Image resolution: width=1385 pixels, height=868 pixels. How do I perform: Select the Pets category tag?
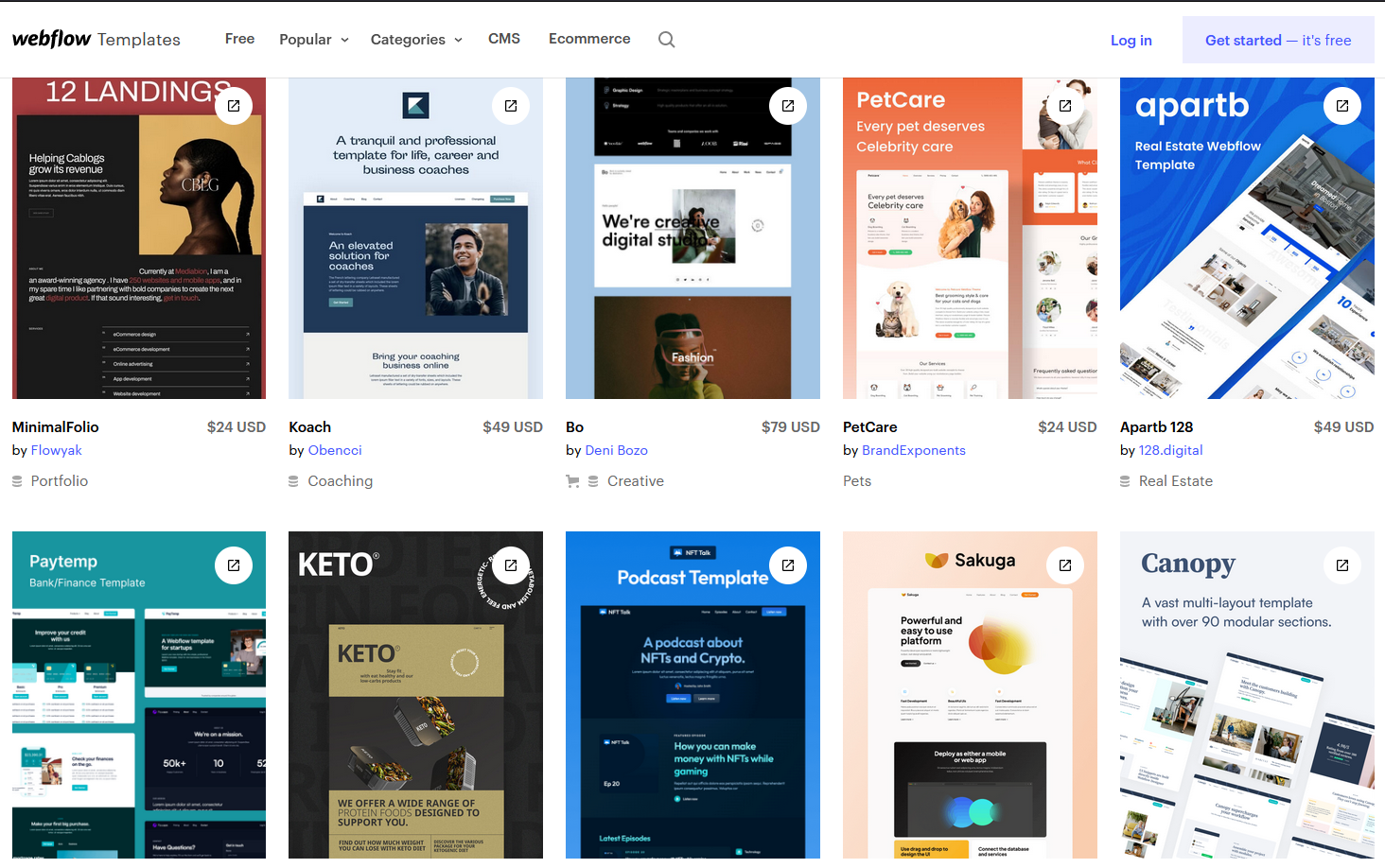click(x=857, y=481)
